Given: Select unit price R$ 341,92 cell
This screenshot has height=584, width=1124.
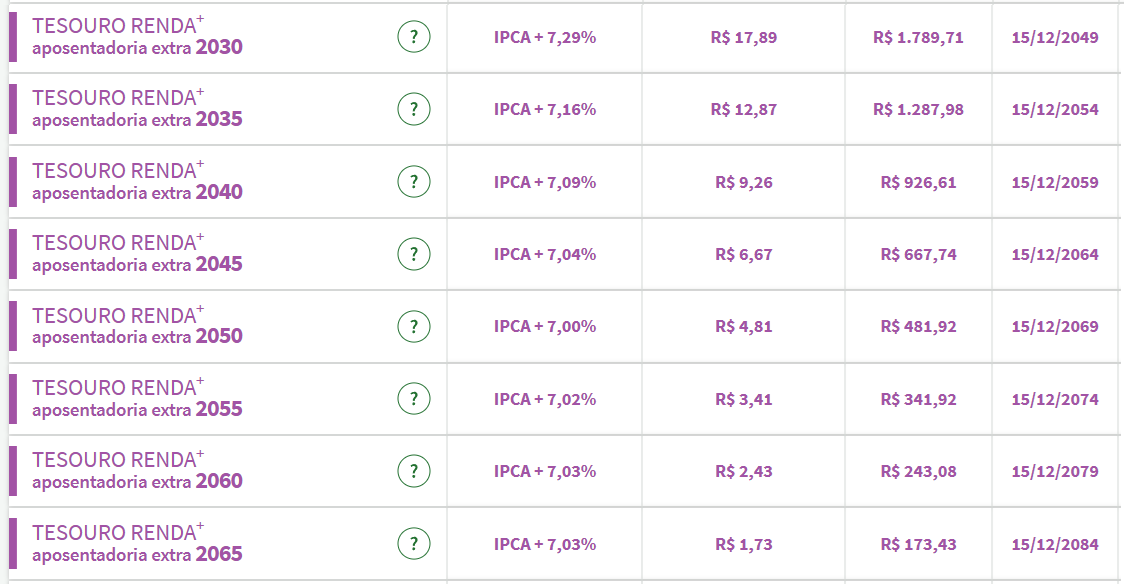Looking at the screenshot, I should click(x=918, y=399).
